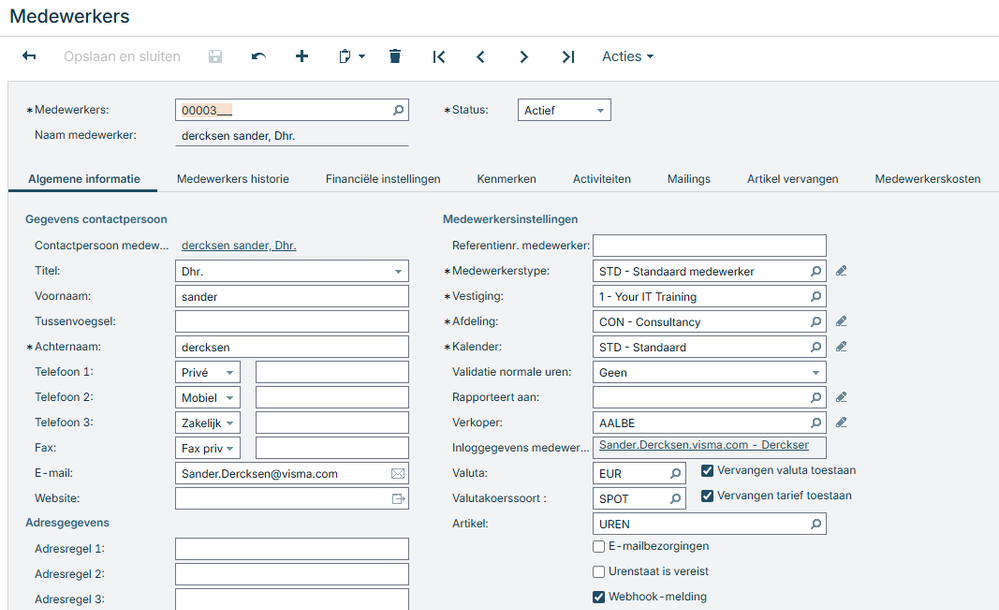Open lookup for Vestiging field

[x=816, y=297]
